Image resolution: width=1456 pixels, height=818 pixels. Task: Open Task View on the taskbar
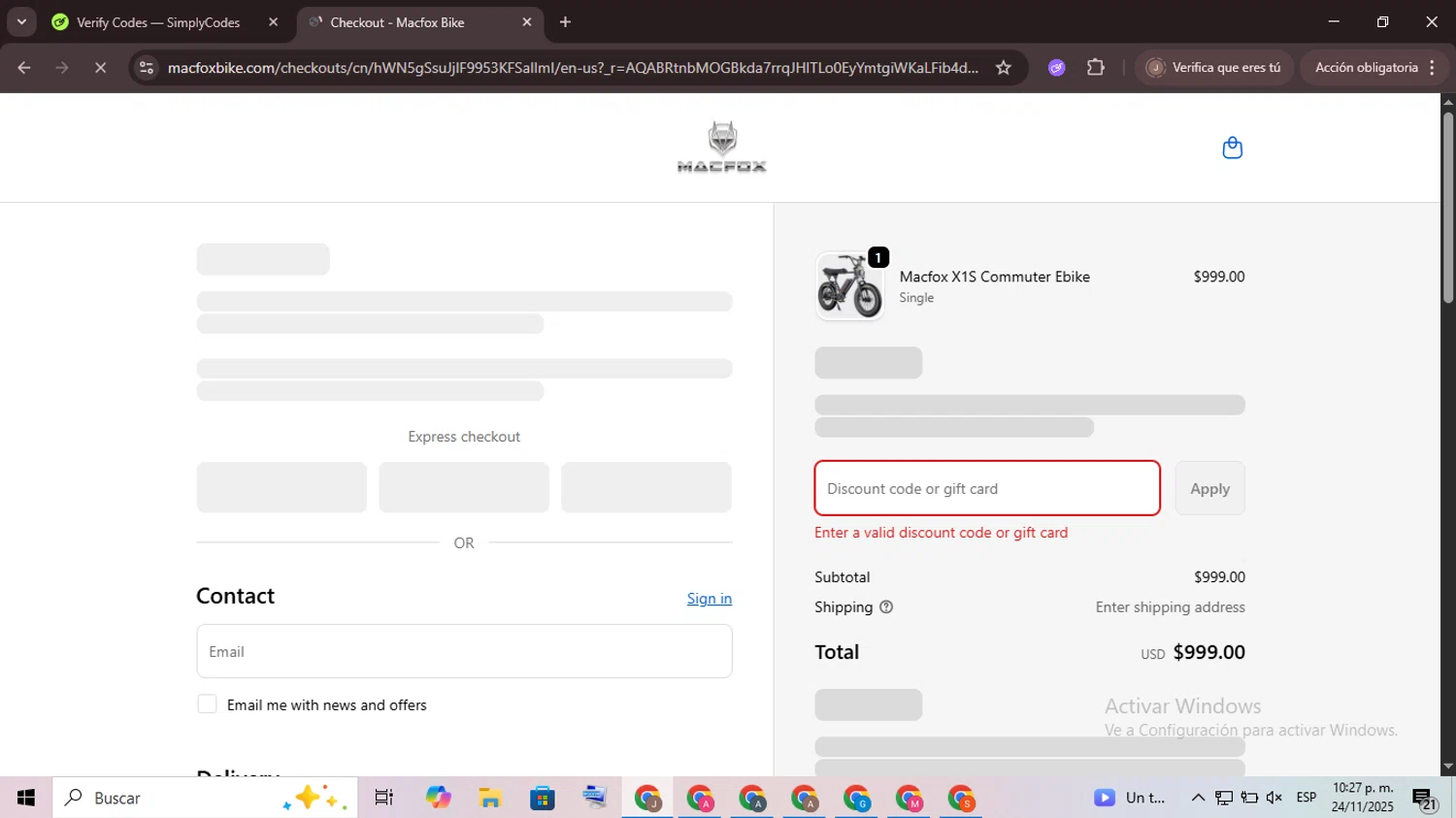pyautogui.click(x=384, y=798)
